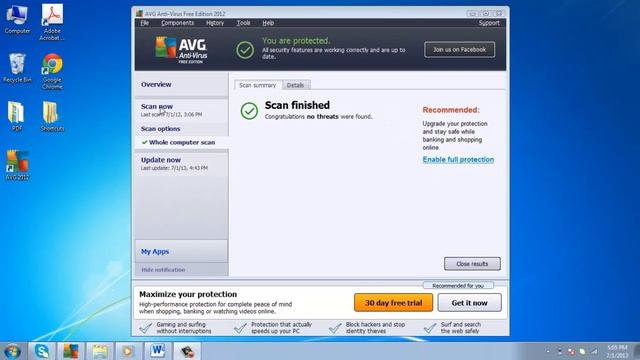Click the green protected checkmark icon
Viewport: 640px width, 360px height.
245,50
